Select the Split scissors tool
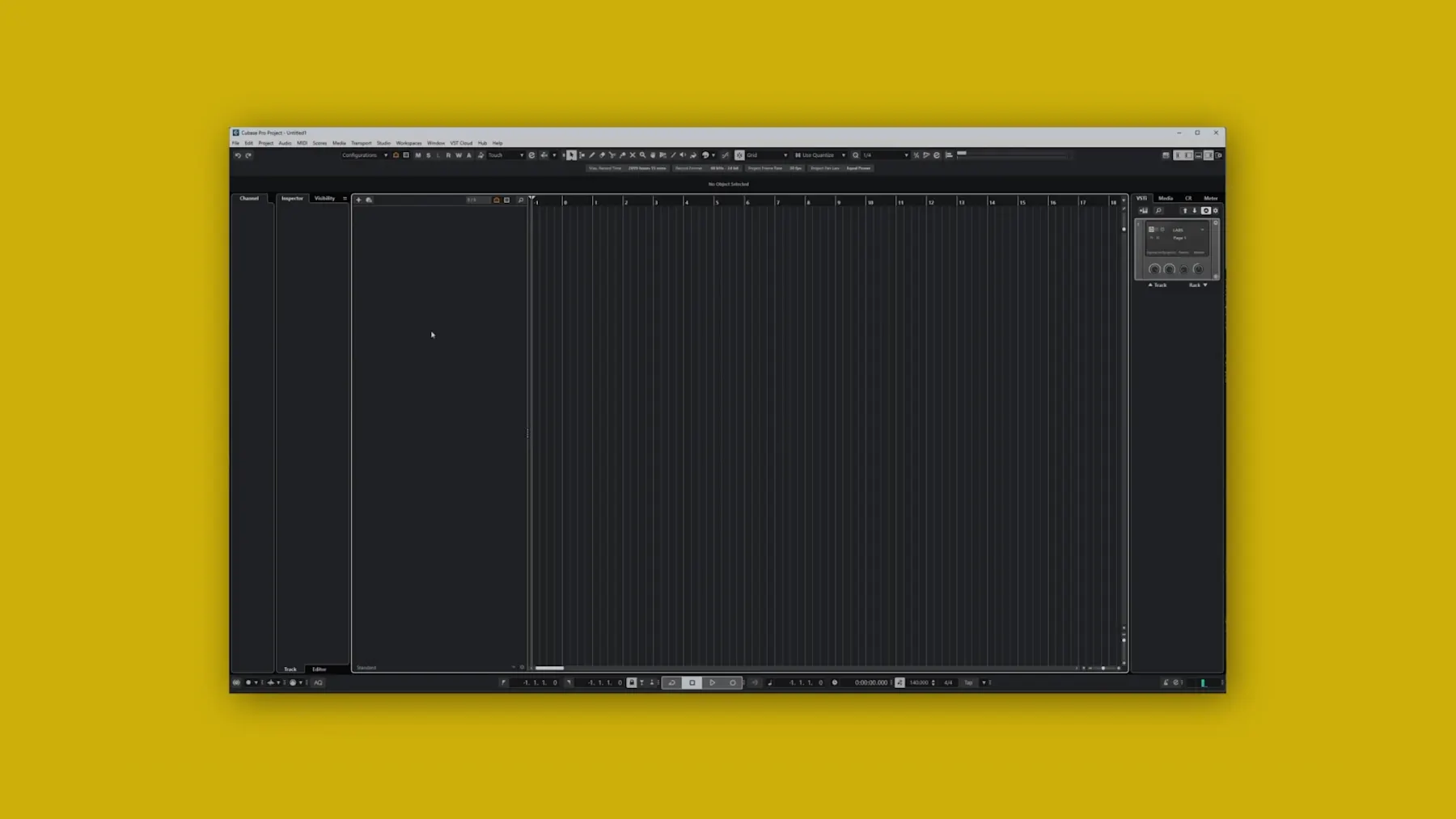1456x819 pixels. tap(612, 155)
